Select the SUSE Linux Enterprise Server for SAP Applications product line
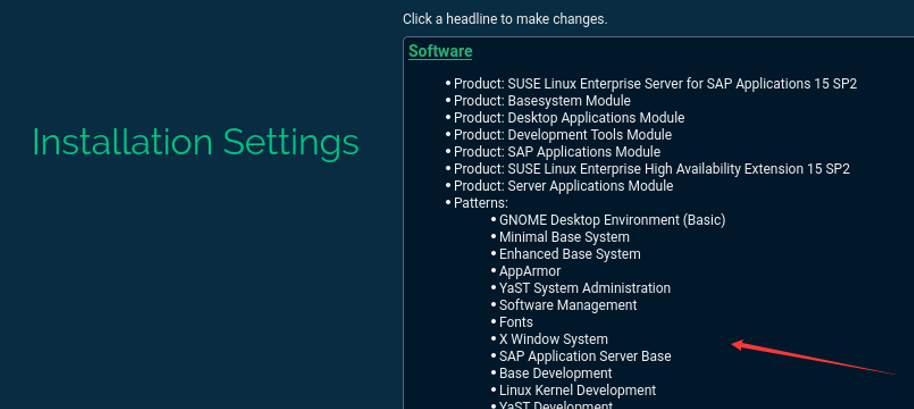The image size is (914, 409). click(x=655, y=84)
